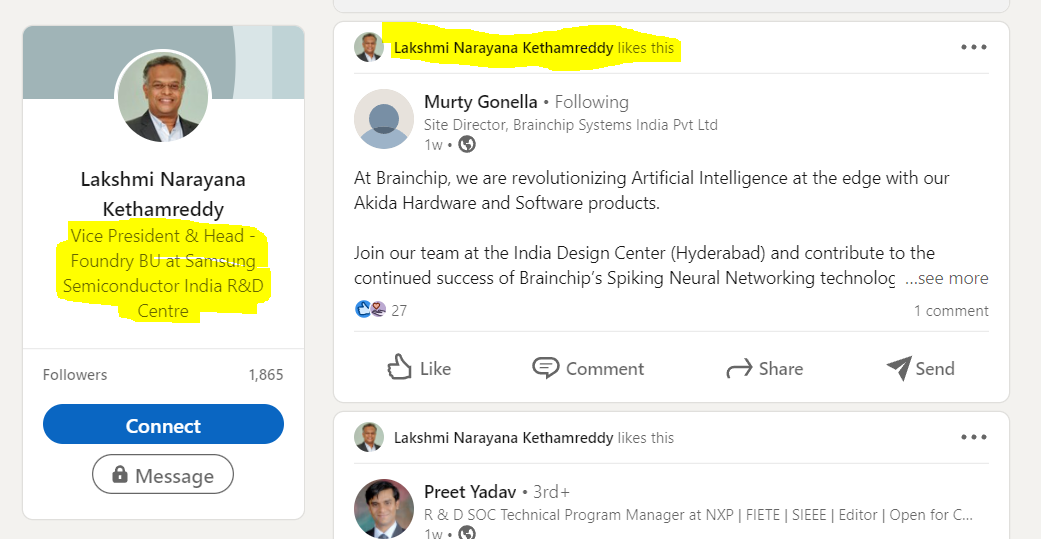Click the Like thumbs-up icon
This screenshot has width=1041, height=539.
click(400, 368)
